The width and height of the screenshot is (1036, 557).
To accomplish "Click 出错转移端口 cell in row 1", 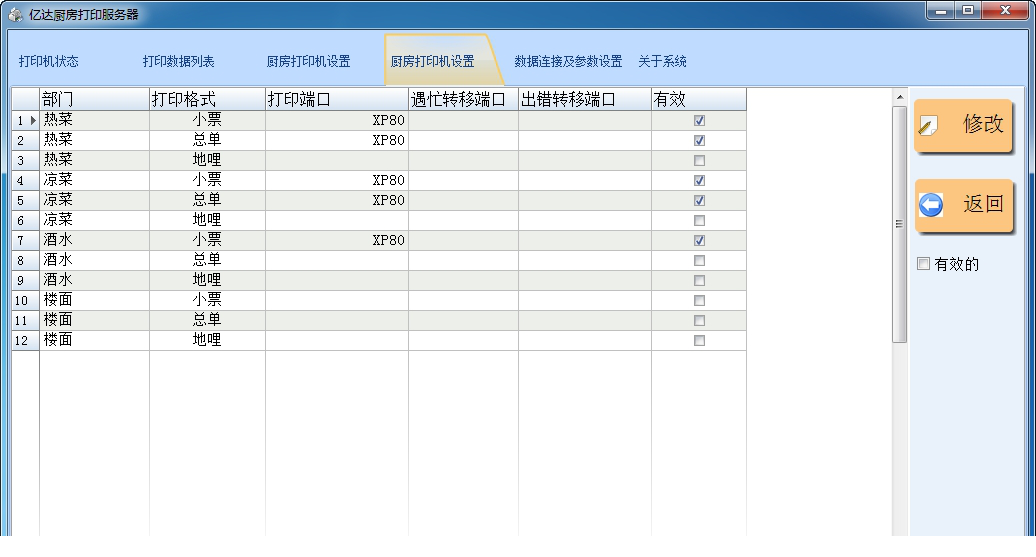I will tap(585, 120).
